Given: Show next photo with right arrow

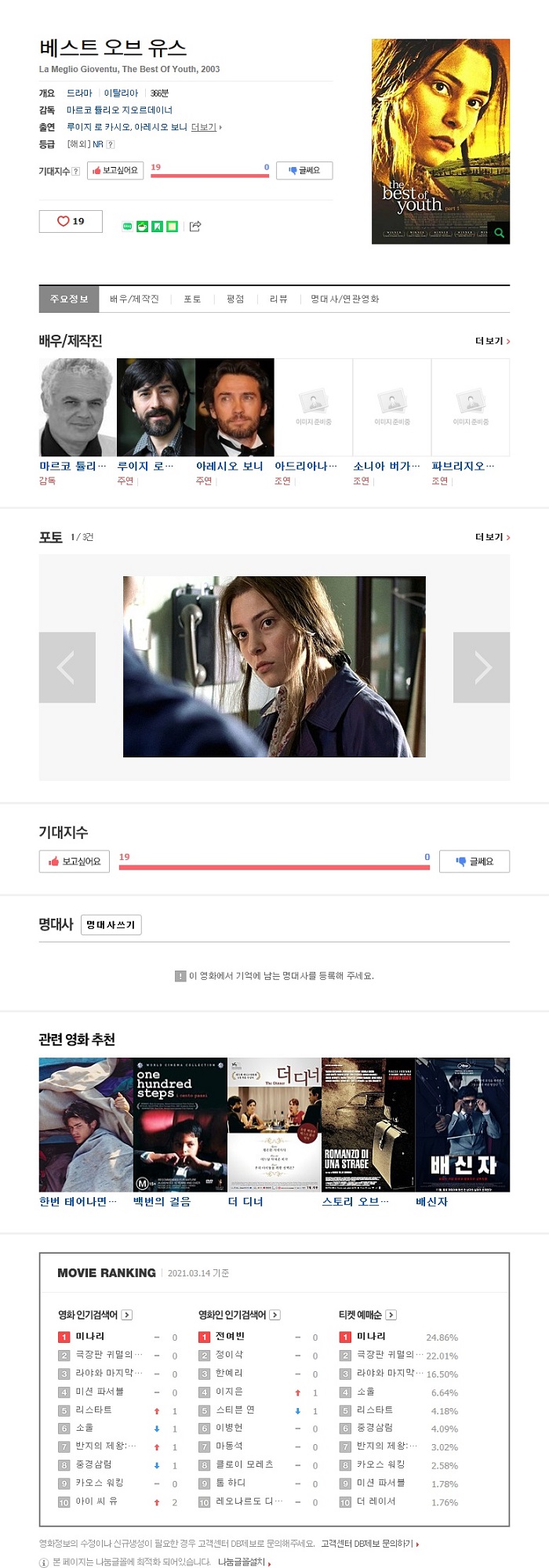Looking at the screenshot, I should (x=482, y=667).
